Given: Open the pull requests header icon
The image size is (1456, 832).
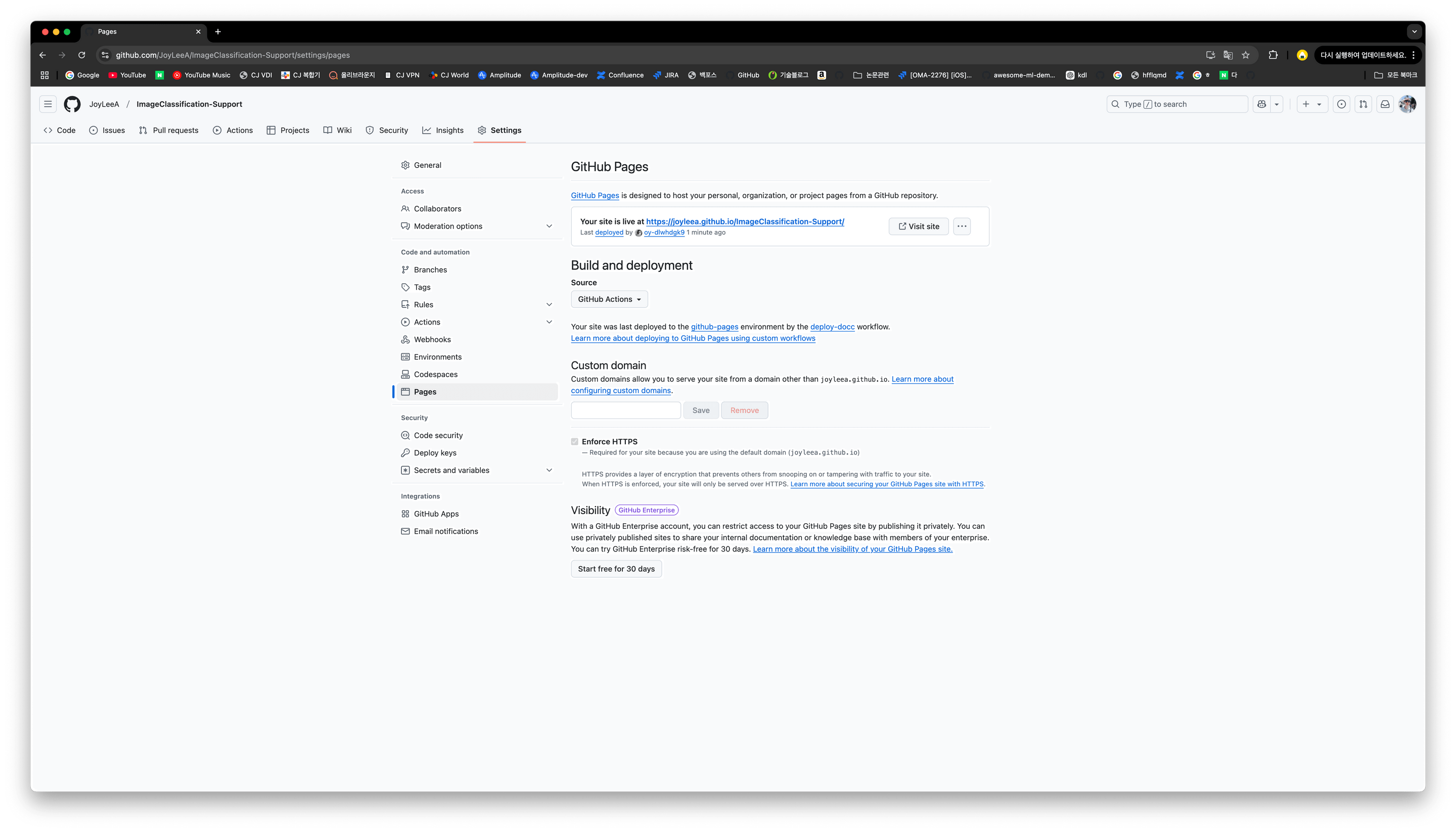Looking at the screenshot, I should [1363, 104].
